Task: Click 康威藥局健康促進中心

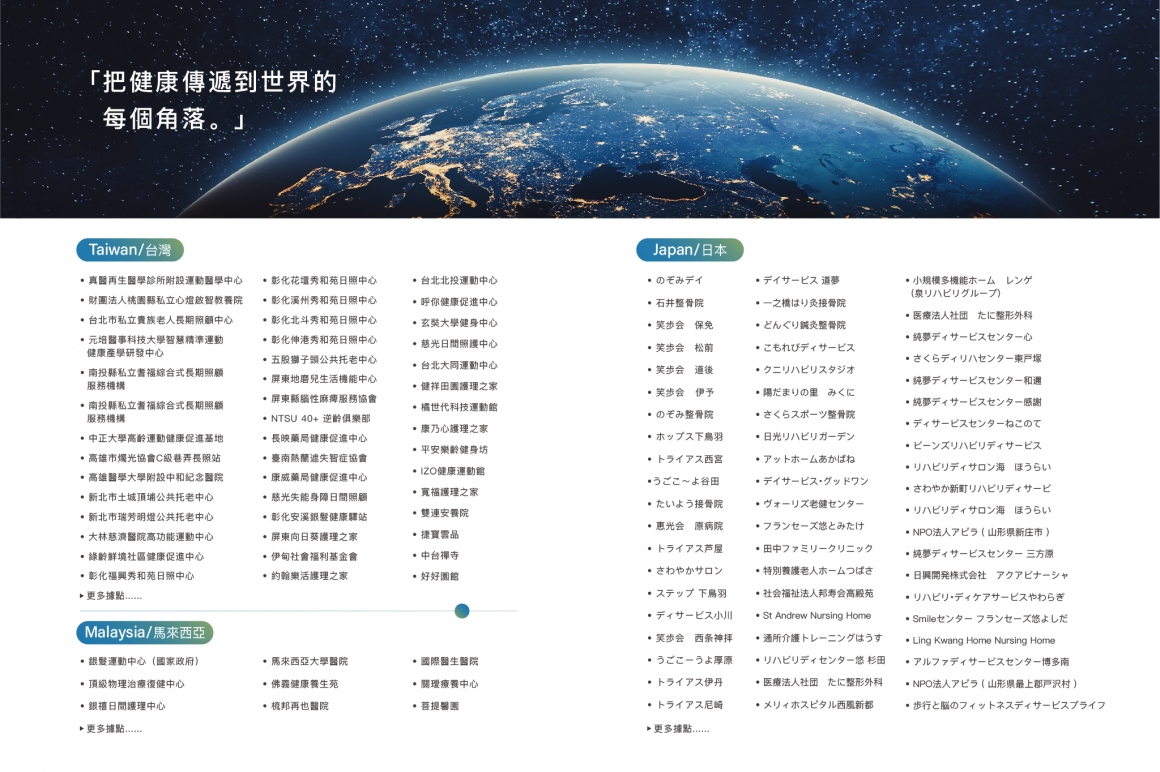Action: [318, 478]
